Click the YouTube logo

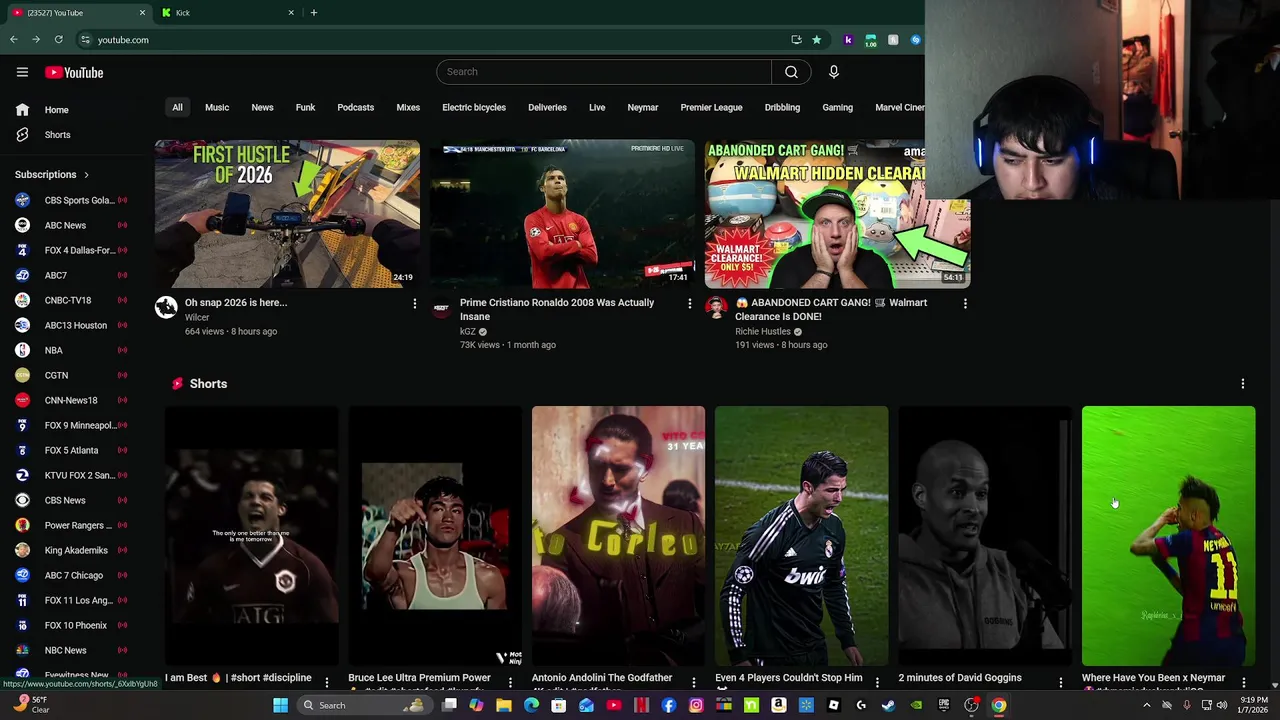click(x=74, y=72)
